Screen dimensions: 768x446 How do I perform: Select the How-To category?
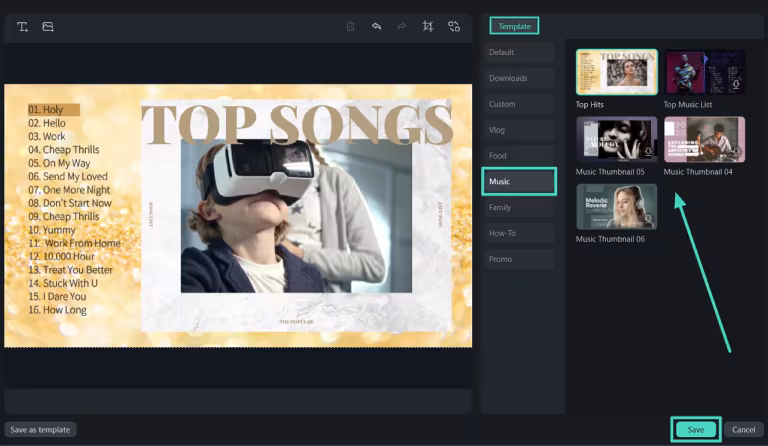coord(518,234)
